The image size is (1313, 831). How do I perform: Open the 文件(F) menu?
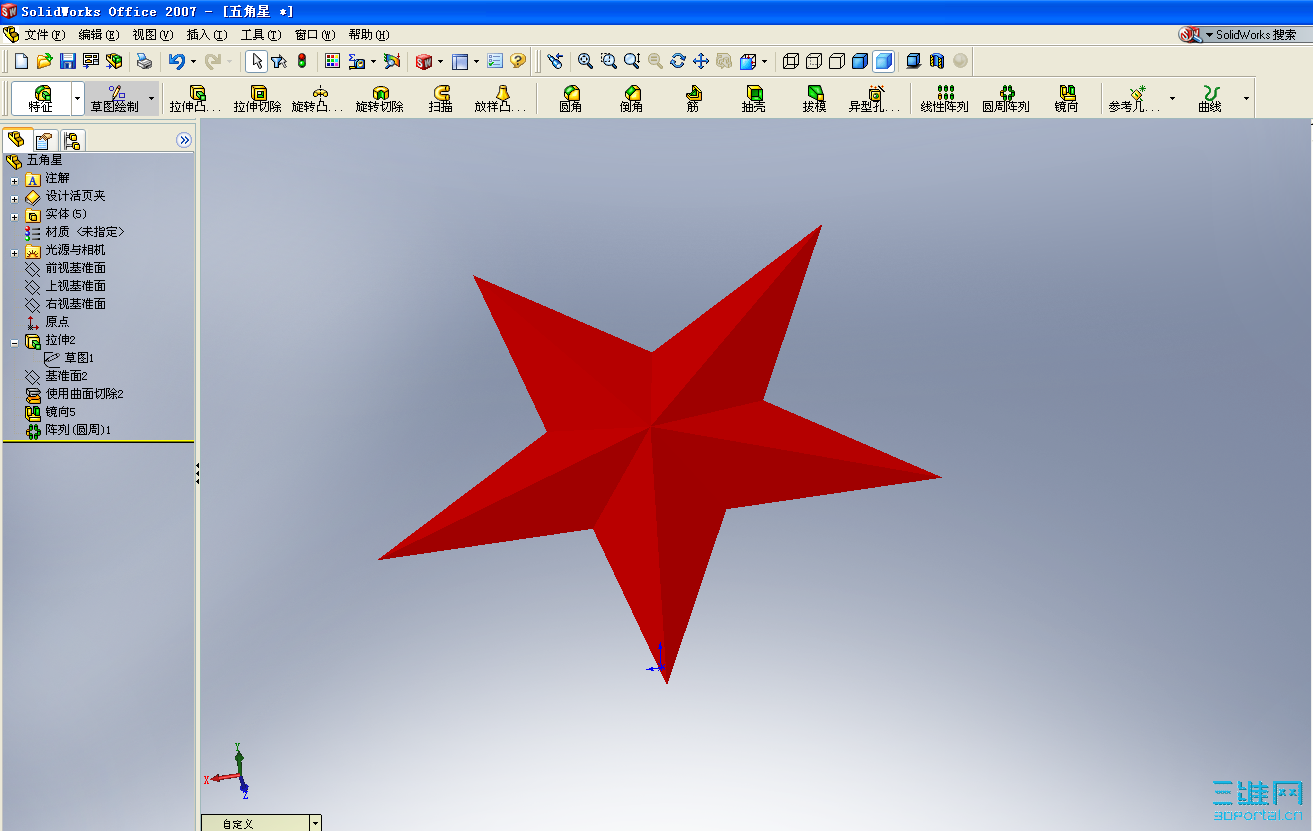tap(44, 34)
